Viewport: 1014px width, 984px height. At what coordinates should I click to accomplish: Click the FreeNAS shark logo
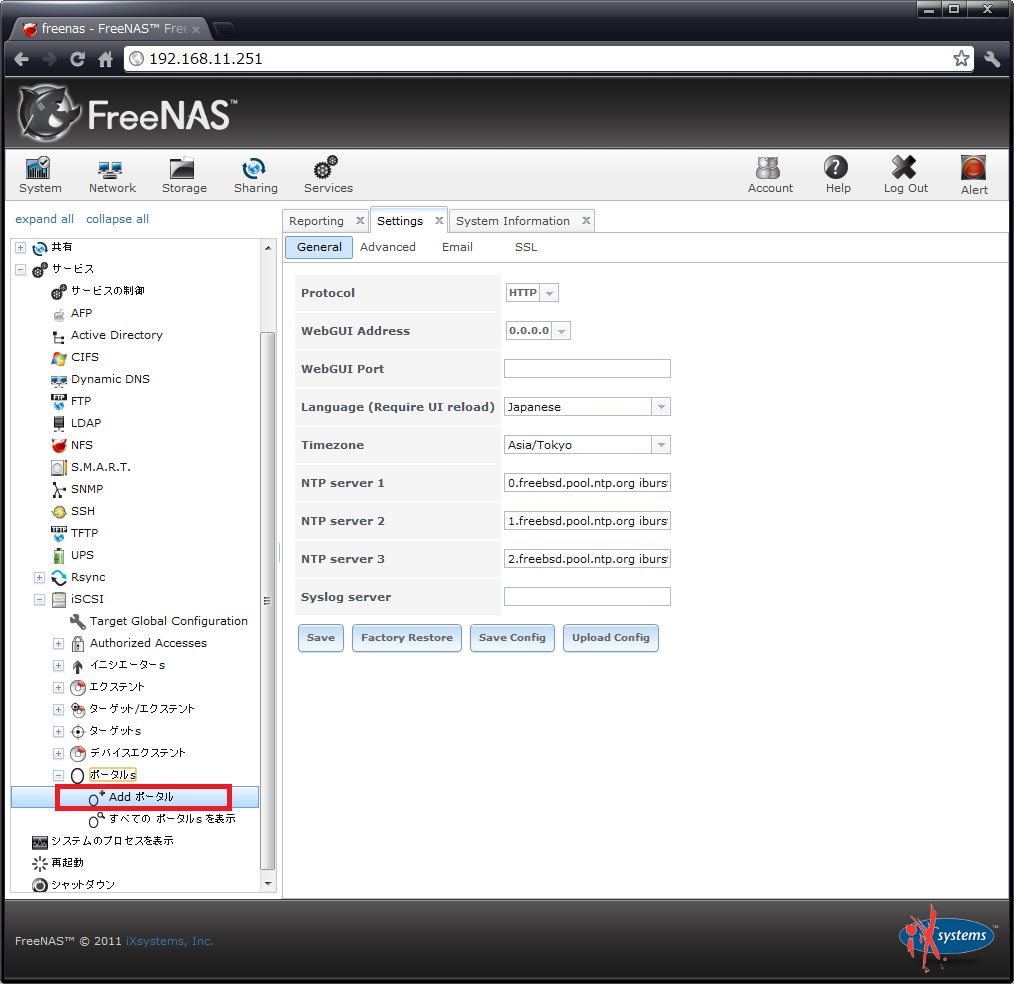coord(49,114)
